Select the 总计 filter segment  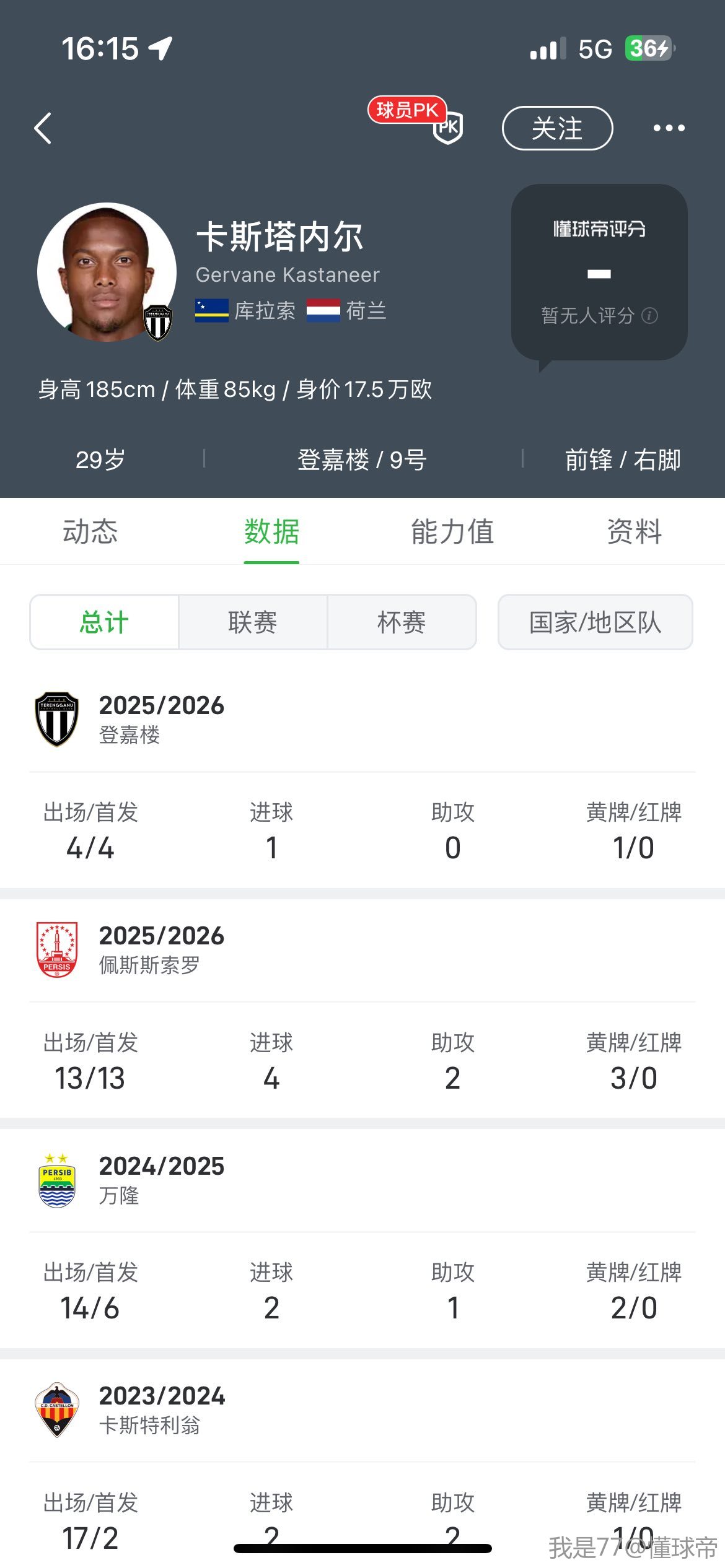(x=104, y=622)
